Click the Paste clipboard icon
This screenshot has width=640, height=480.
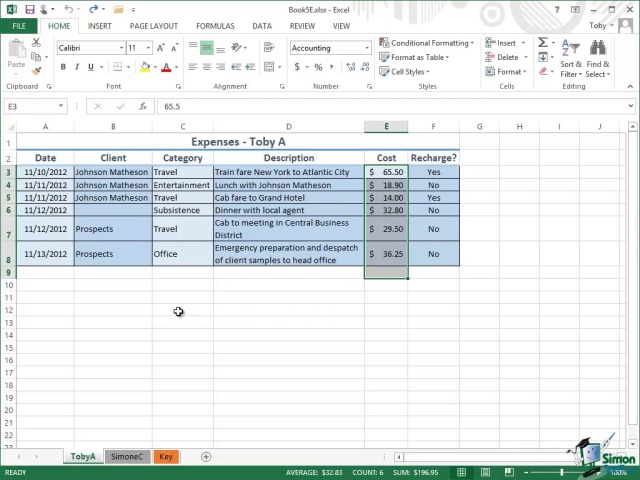click(16, 50)
